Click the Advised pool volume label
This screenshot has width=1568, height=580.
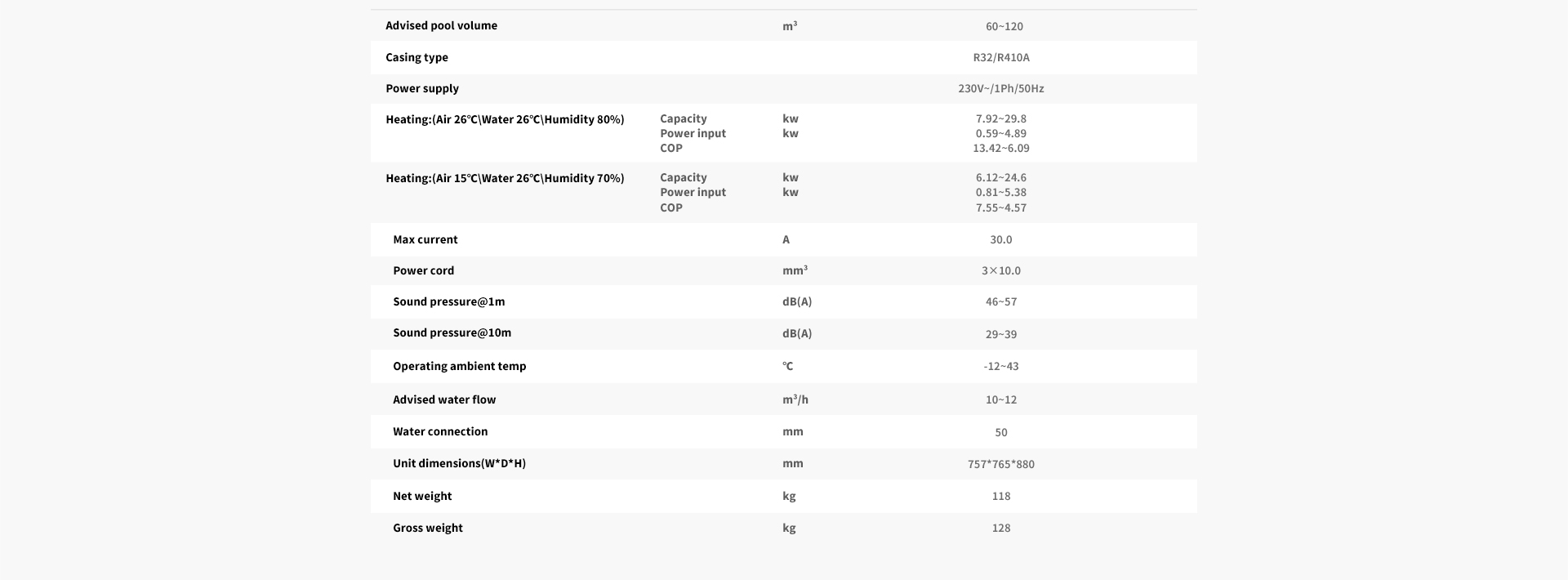click(441, 25)
